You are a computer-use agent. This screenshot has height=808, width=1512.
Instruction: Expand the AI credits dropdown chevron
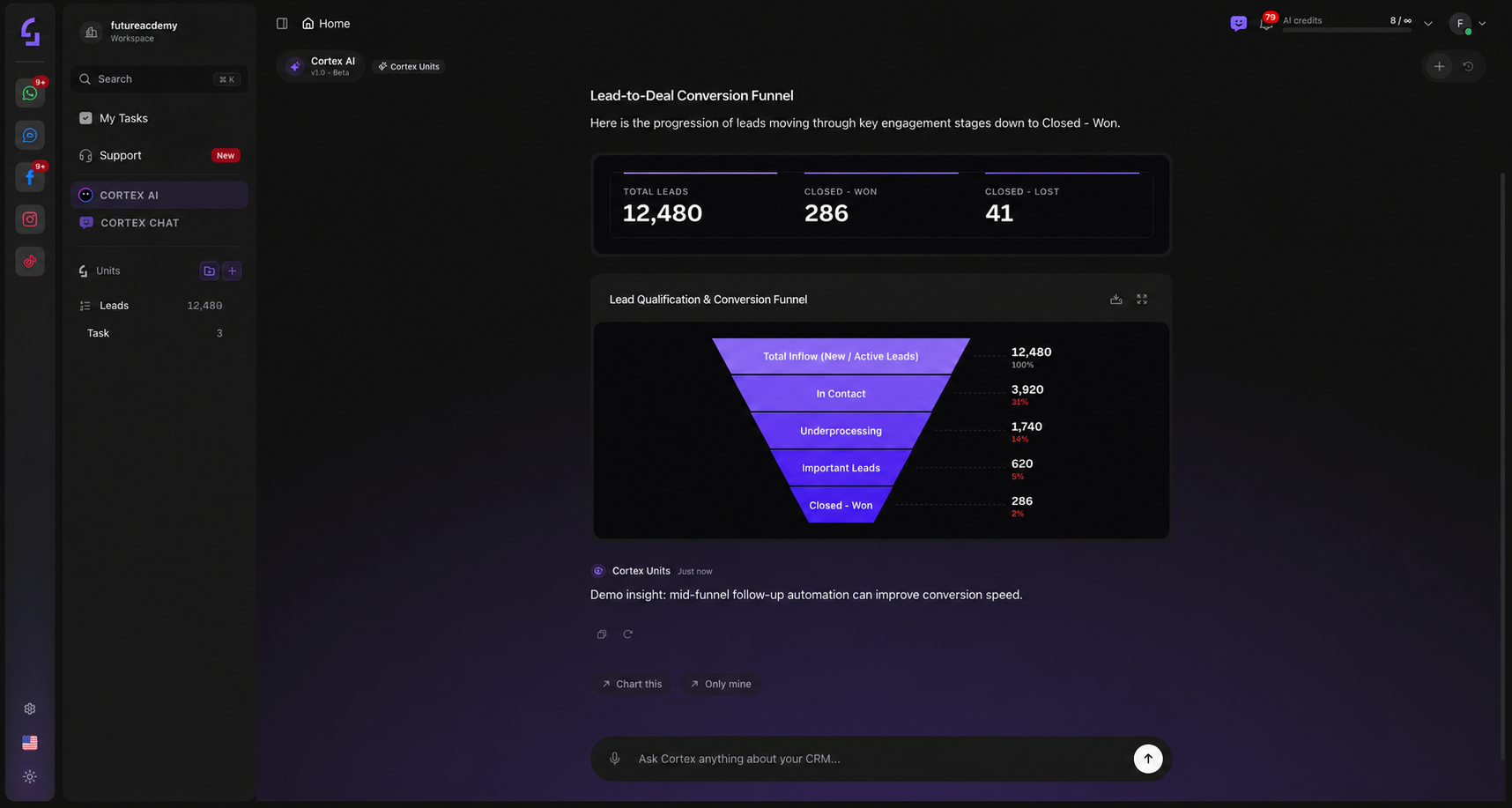(x=1428, y=24)
